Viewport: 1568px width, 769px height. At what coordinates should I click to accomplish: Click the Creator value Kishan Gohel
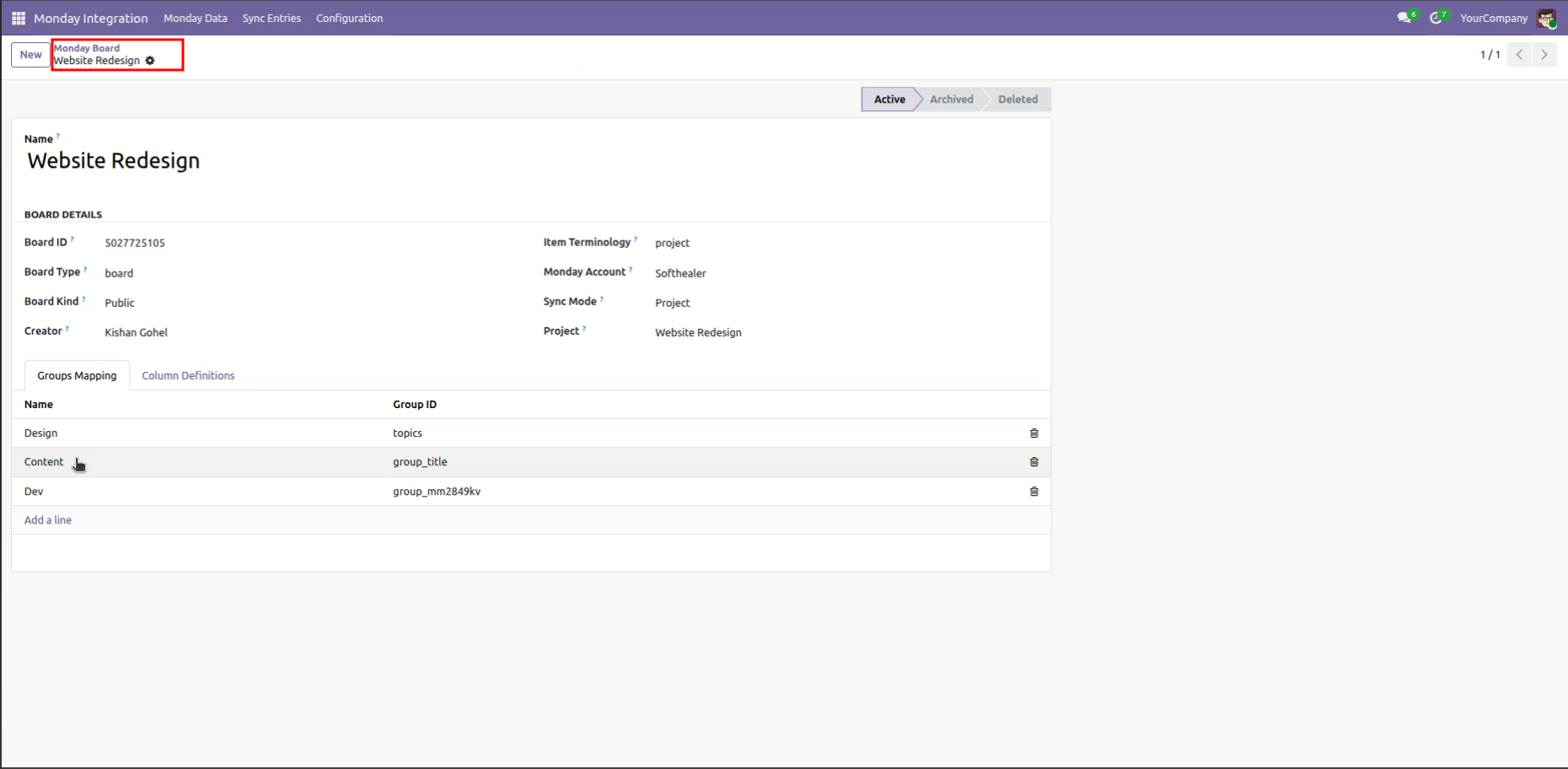point(137,332)
